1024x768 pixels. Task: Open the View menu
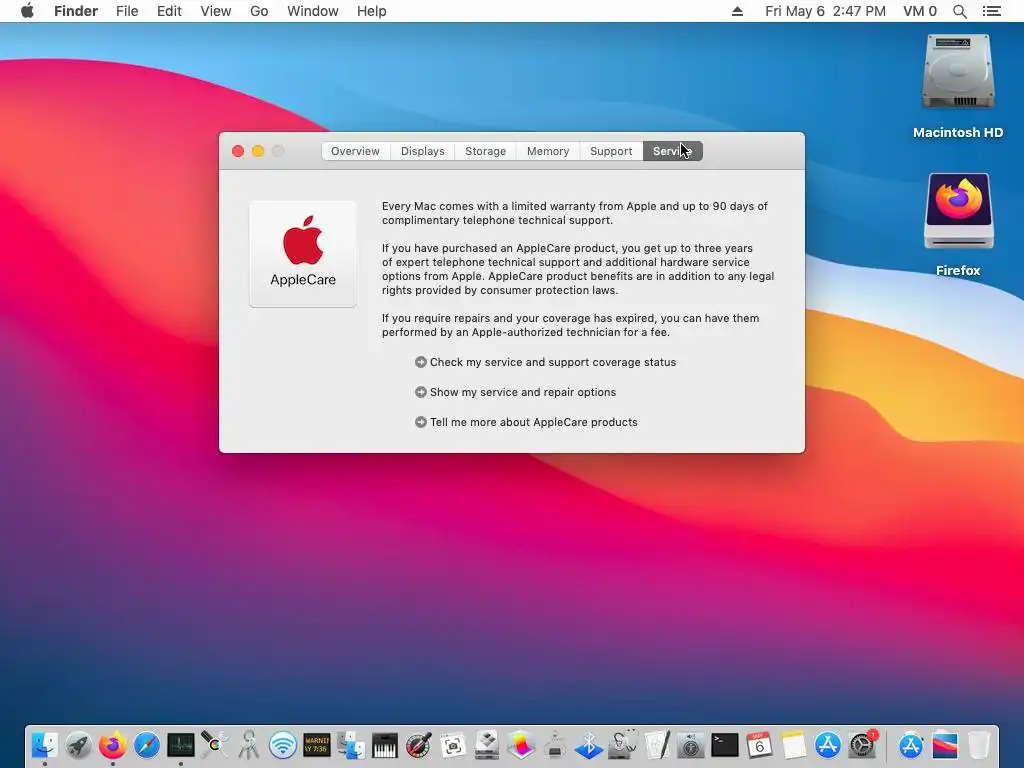(x=216, y=11)
